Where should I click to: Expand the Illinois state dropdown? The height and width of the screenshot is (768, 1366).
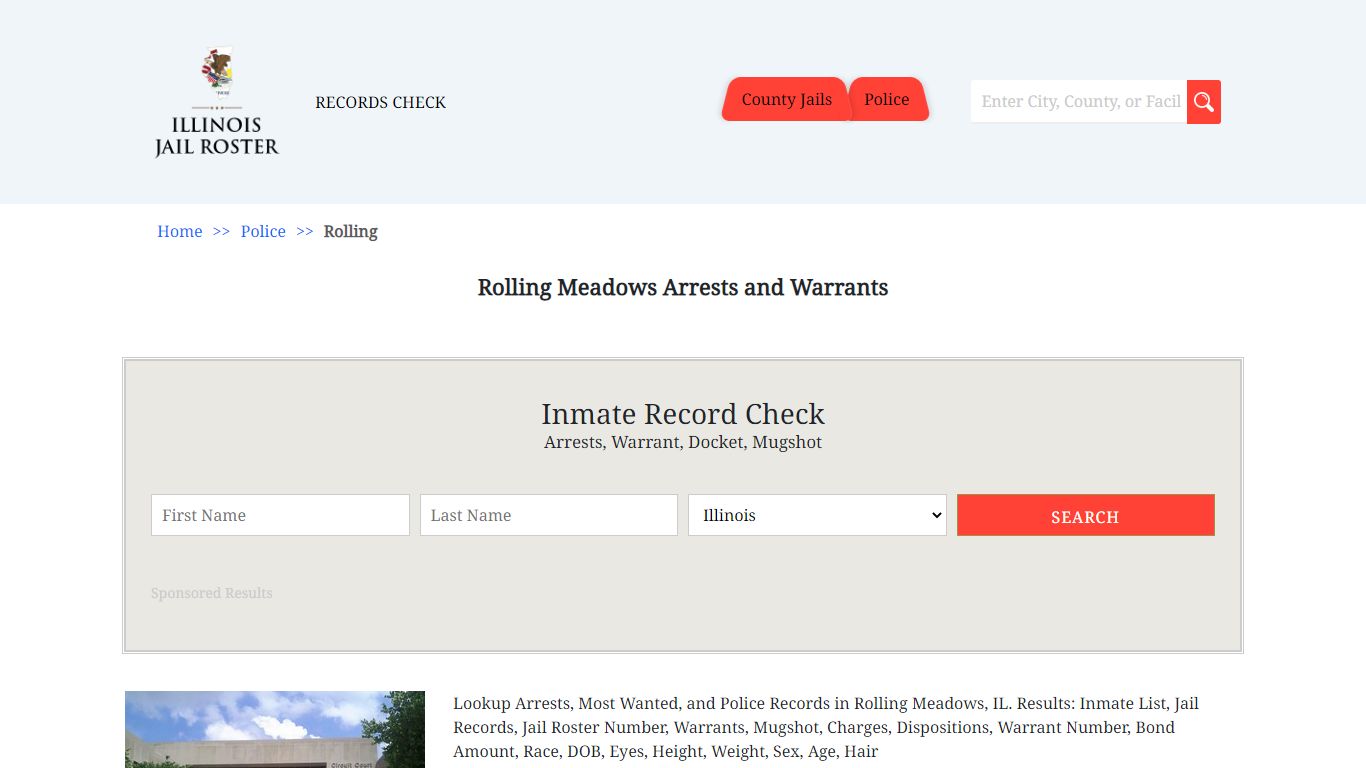pyautogui.click(x=817, y=515)
